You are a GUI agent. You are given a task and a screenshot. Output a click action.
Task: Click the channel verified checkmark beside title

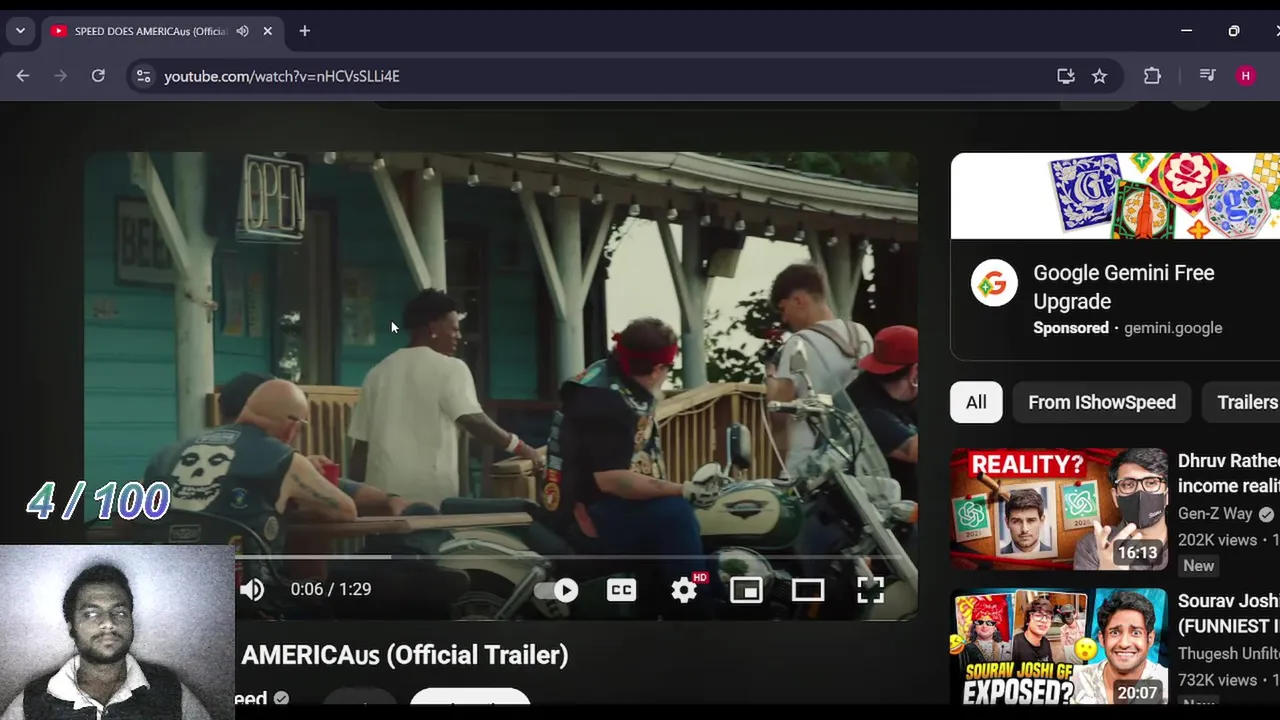[281, 698]
